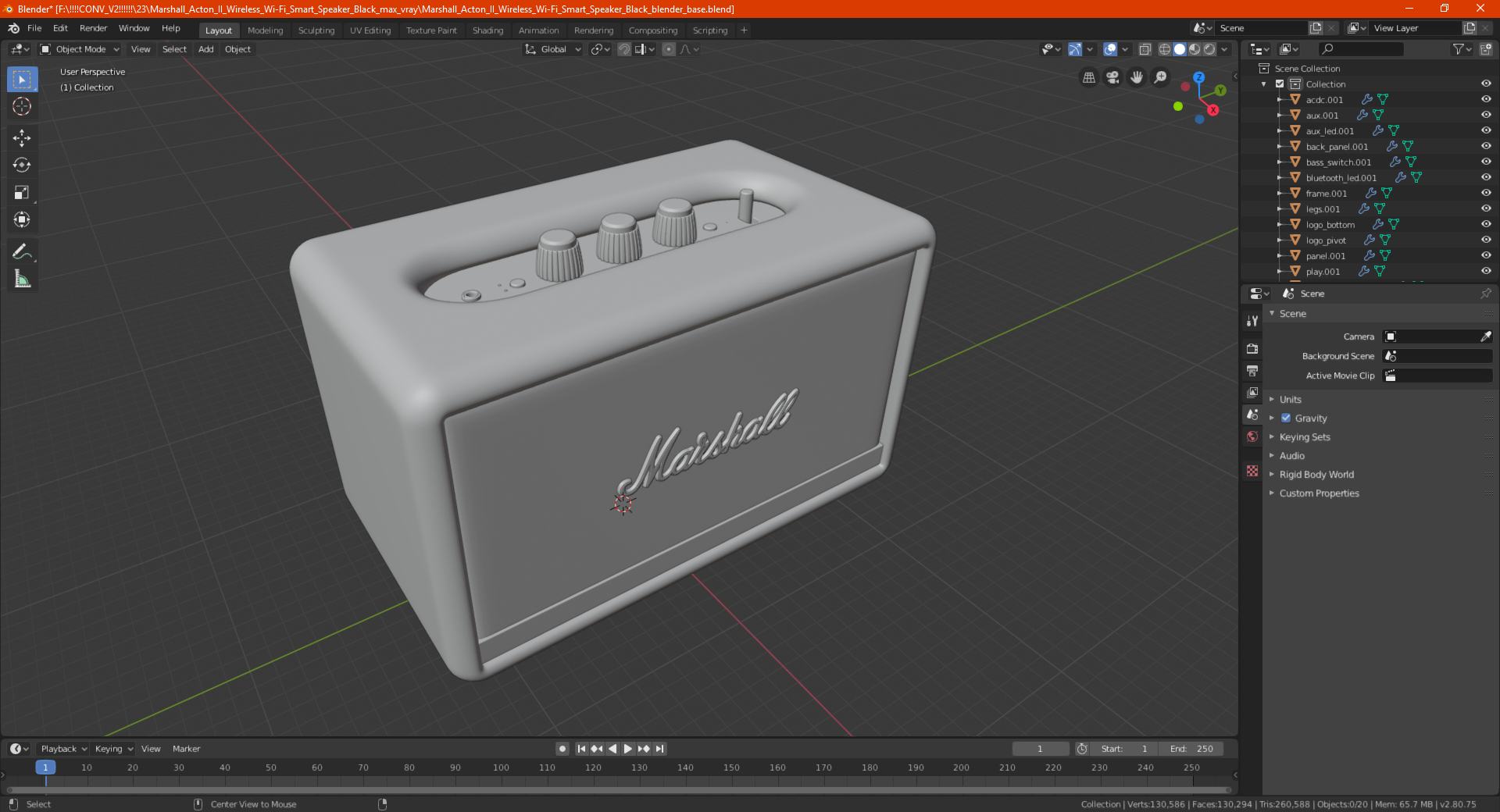Choose the Rotate tool
This screenshot has width=1500, height=812.
[22, 165]
